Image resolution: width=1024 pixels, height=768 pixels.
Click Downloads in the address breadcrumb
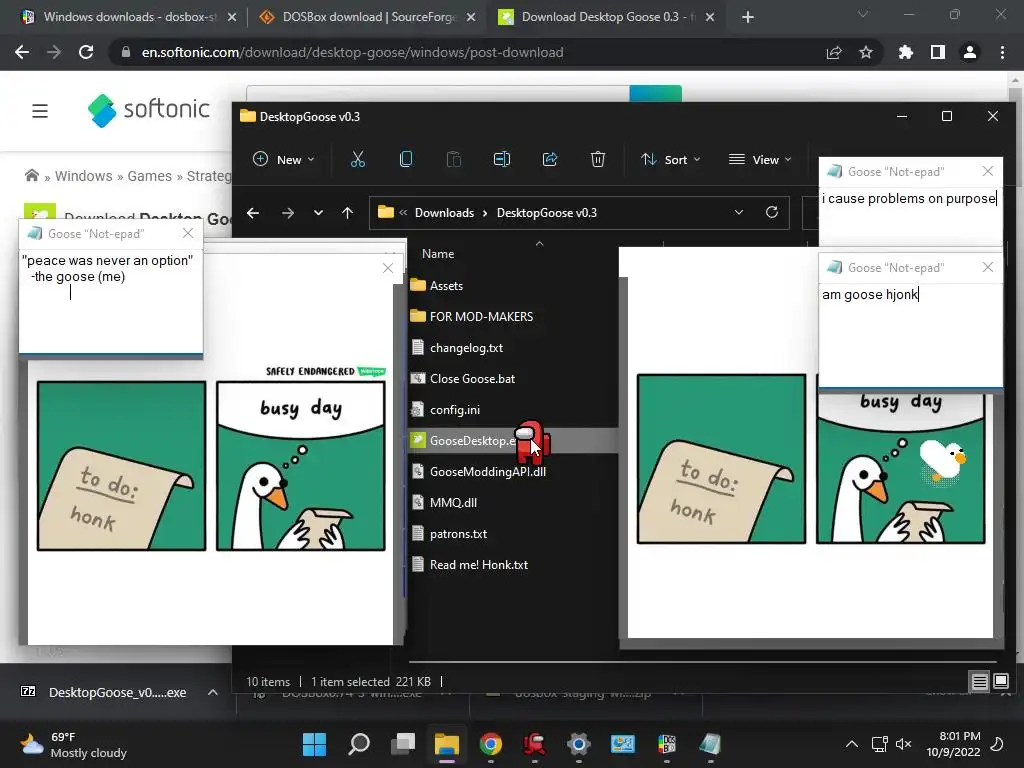(444, 213)
